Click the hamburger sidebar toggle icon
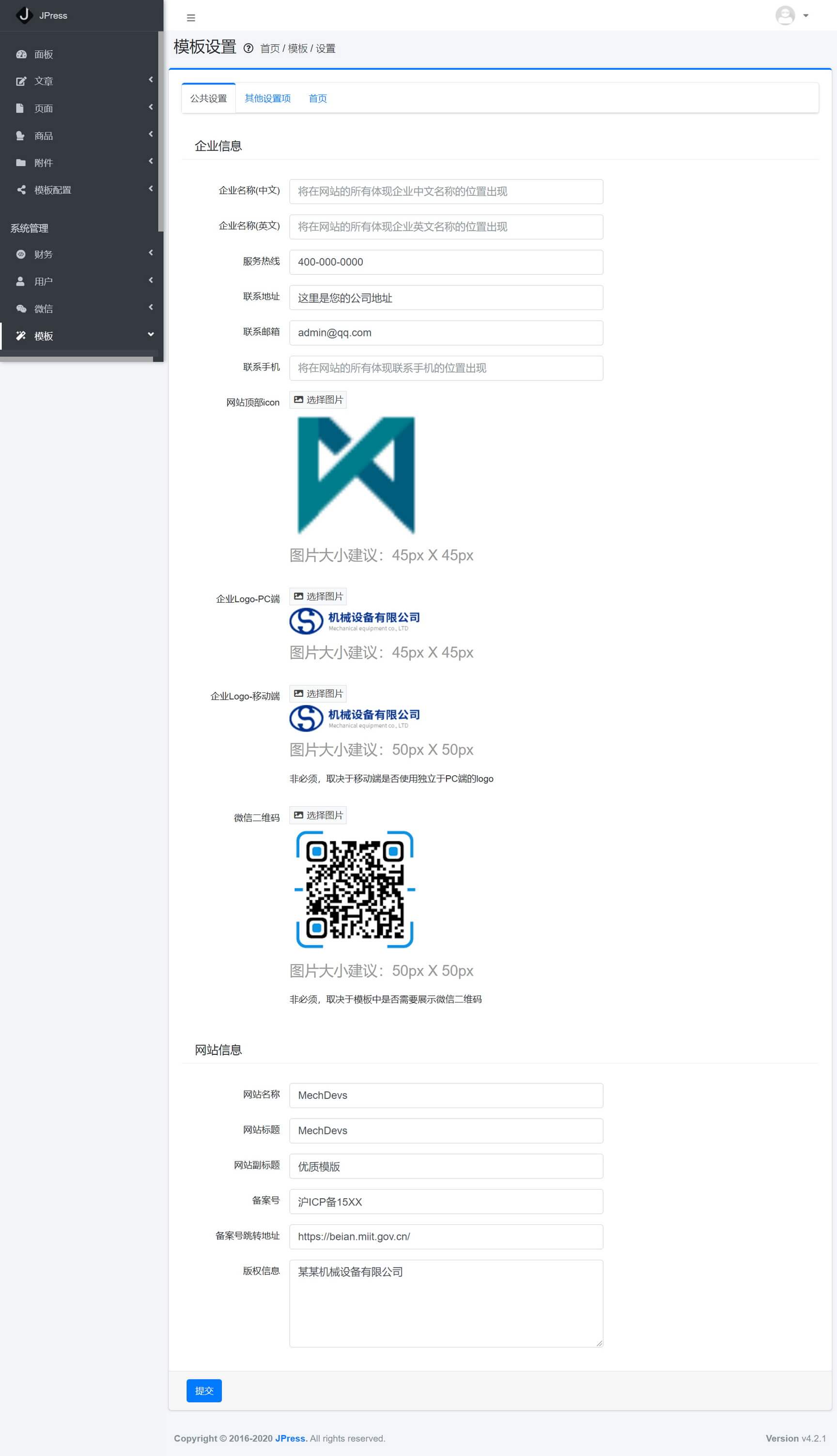This screenshot has height=1456, width=837. point(191,18)
